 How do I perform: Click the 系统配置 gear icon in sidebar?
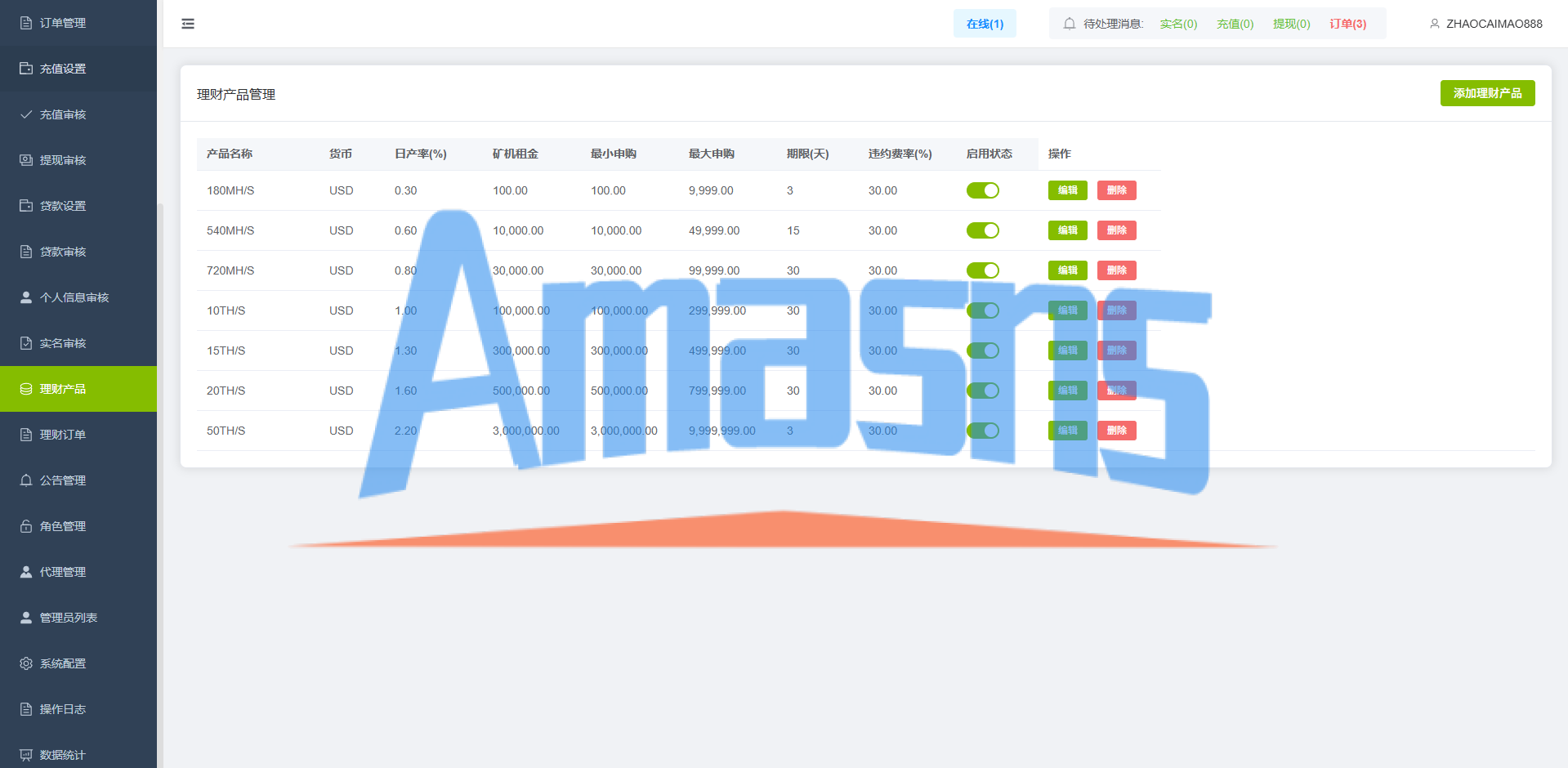pyautogui.click(x=26, y=663)
